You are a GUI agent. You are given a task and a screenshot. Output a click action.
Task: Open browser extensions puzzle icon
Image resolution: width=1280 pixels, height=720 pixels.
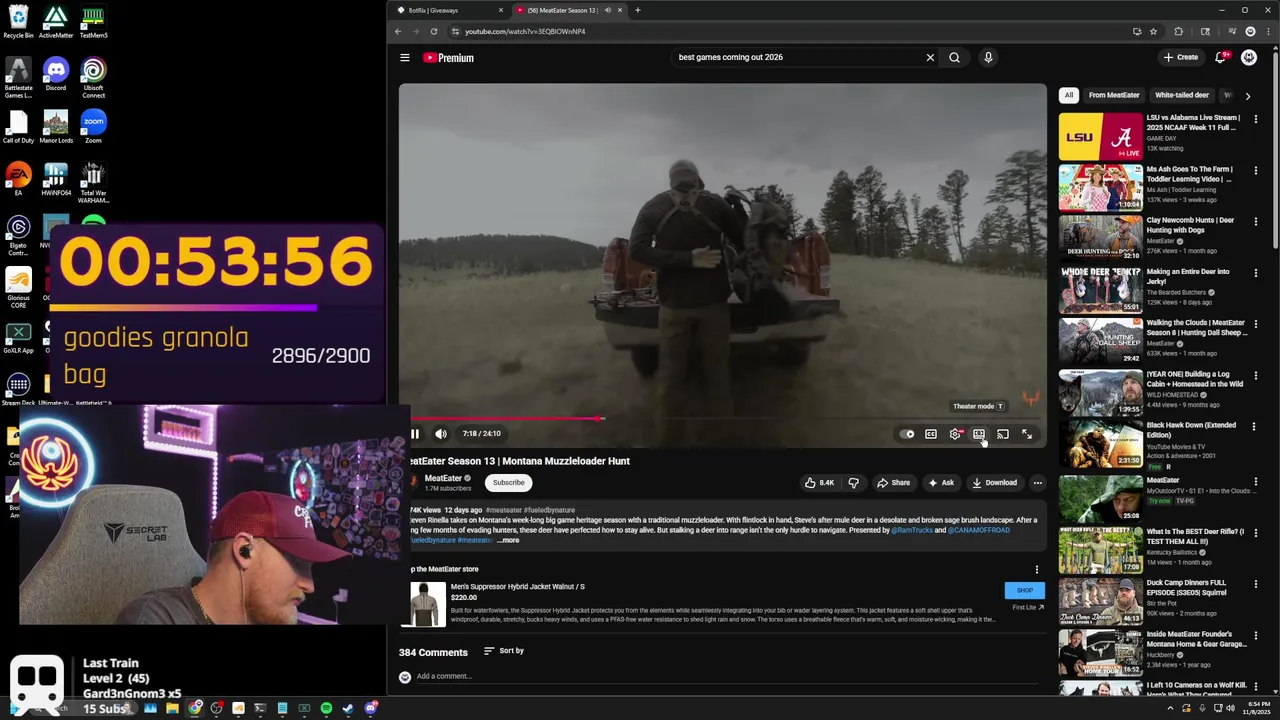click(x=1178, y=32)
